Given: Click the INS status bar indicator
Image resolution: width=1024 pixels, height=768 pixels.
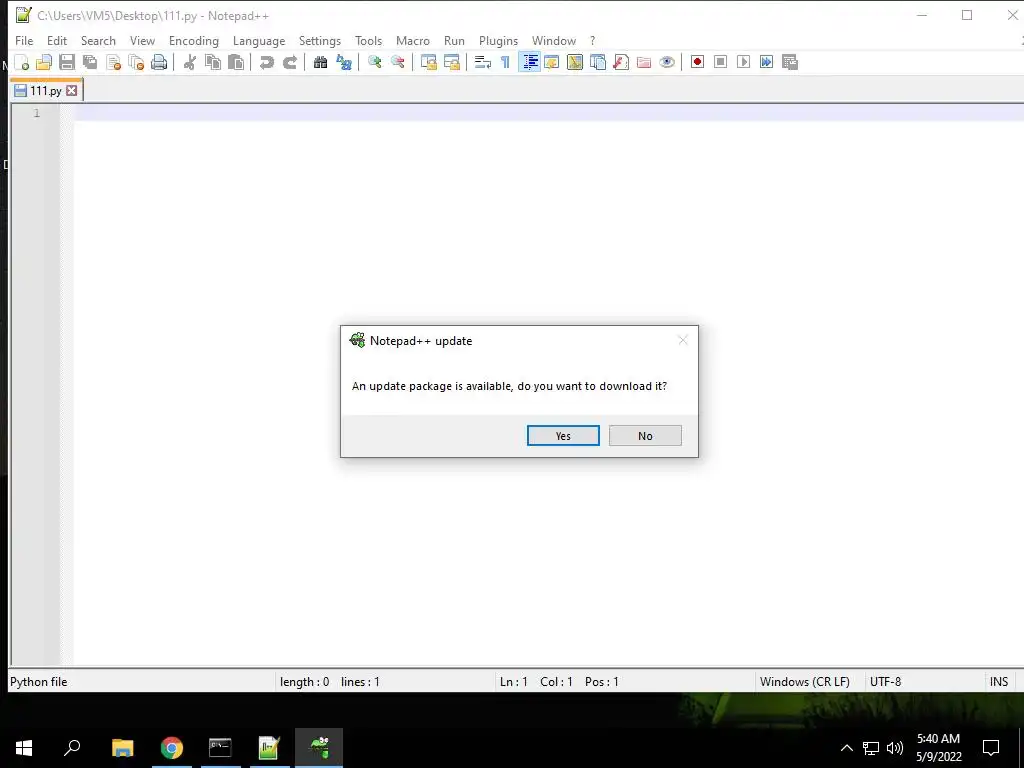Looking at the screenshot, I should (999, 682).
